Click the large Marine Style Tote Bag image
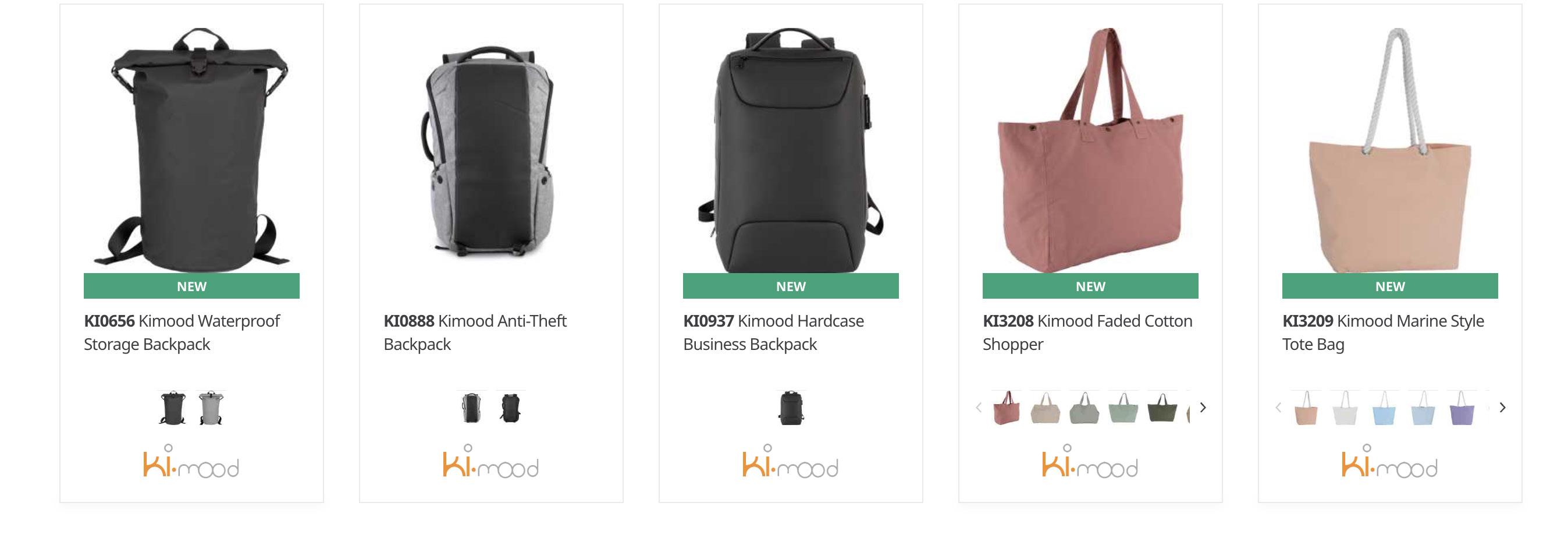Viewport: 1568px width, 545px height. (x=1389, y=149)
